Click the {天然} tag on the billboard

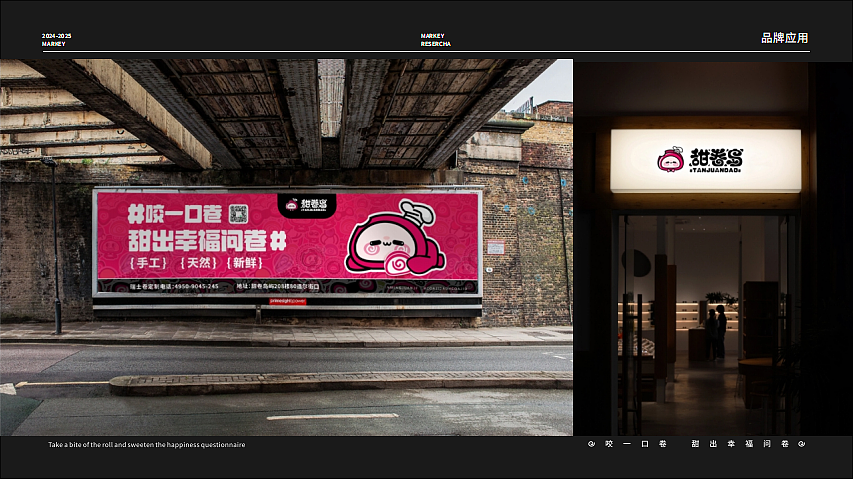199,263
